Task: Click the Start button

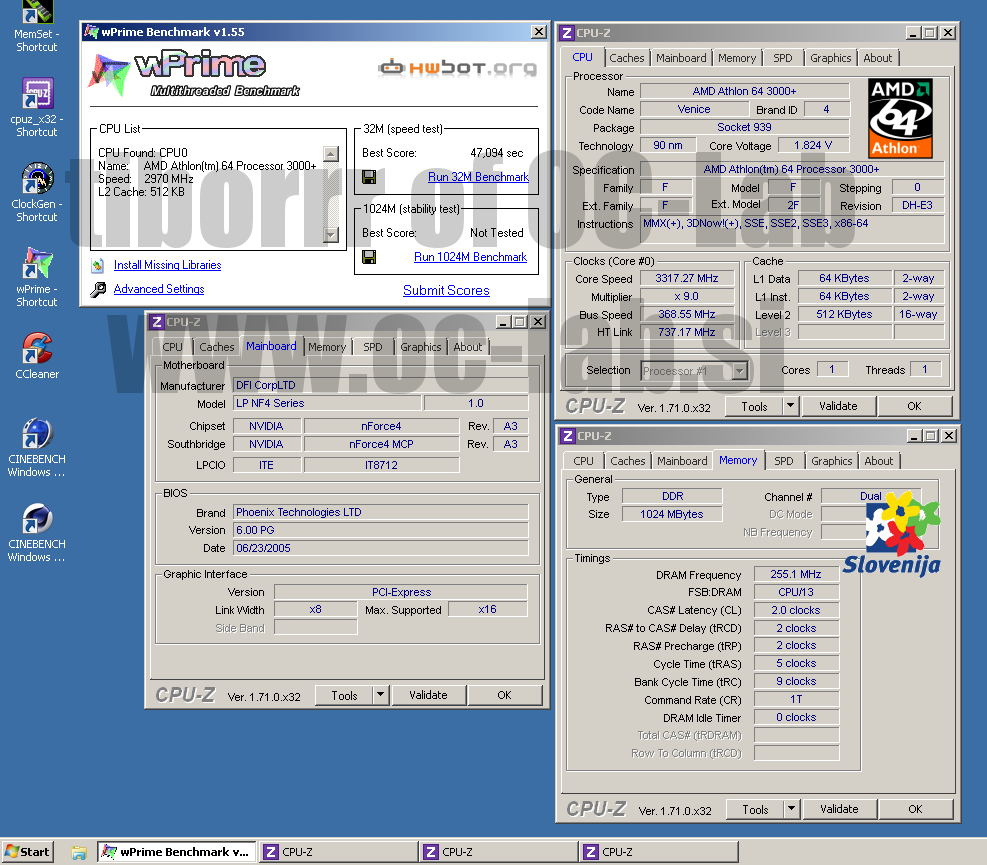Action: coord(27,852)
